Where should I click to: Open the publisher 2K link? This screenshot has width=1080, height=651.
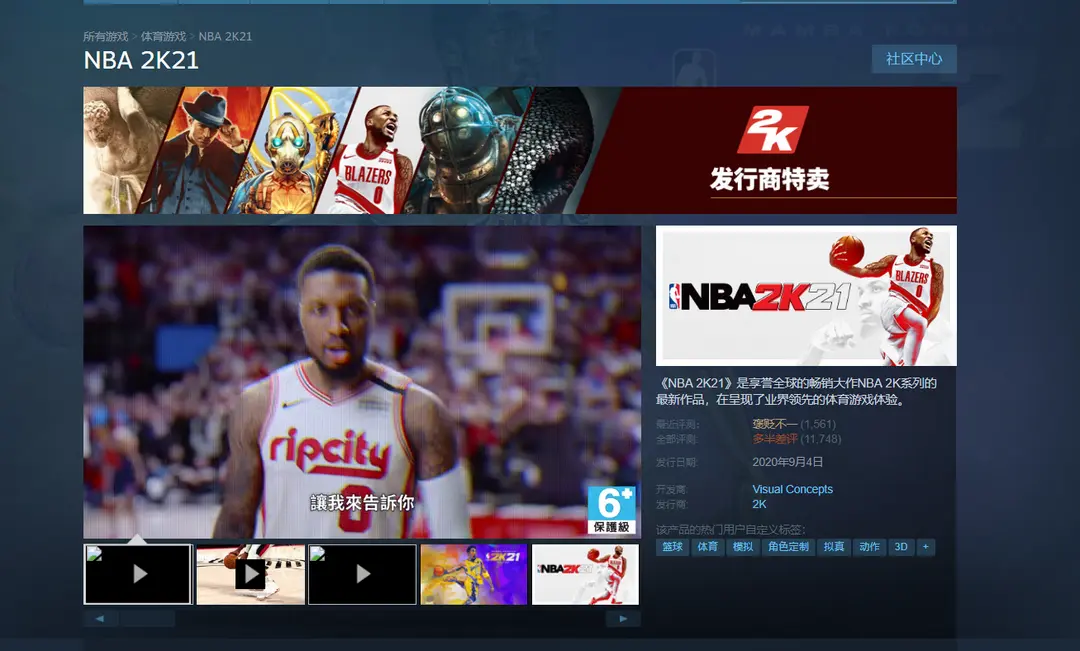[759, 504]
